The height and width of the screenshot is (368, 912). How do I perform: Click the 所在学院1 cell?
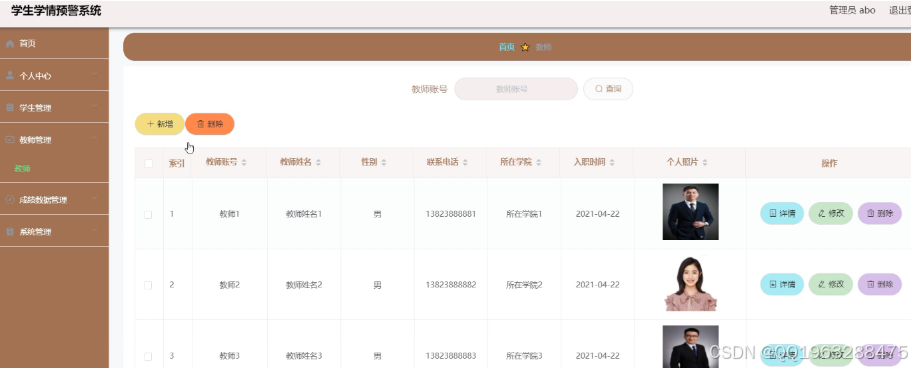524,214
